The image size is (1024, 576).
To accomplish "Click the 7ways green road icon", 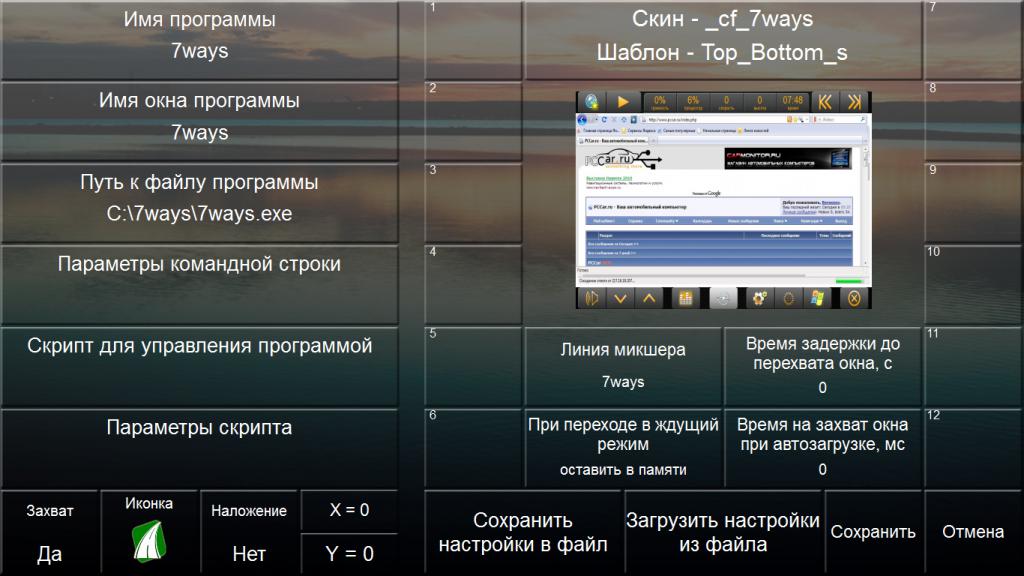I will [x=149, y=543].
